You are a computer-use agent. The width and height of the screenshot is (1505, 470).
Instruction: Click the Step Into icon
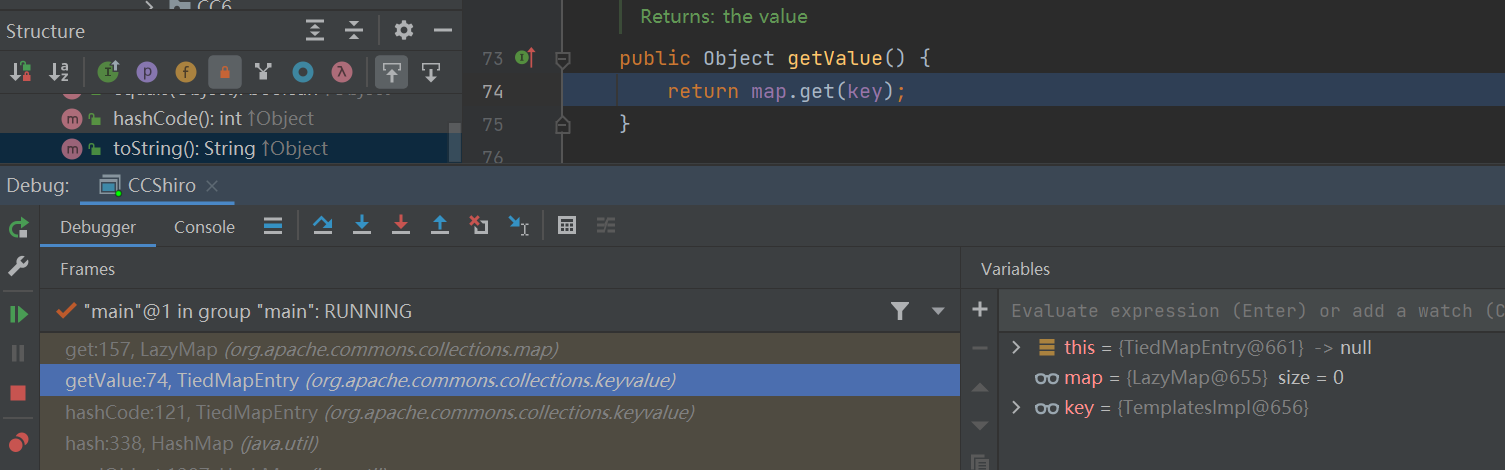click(x=362, y=226)
